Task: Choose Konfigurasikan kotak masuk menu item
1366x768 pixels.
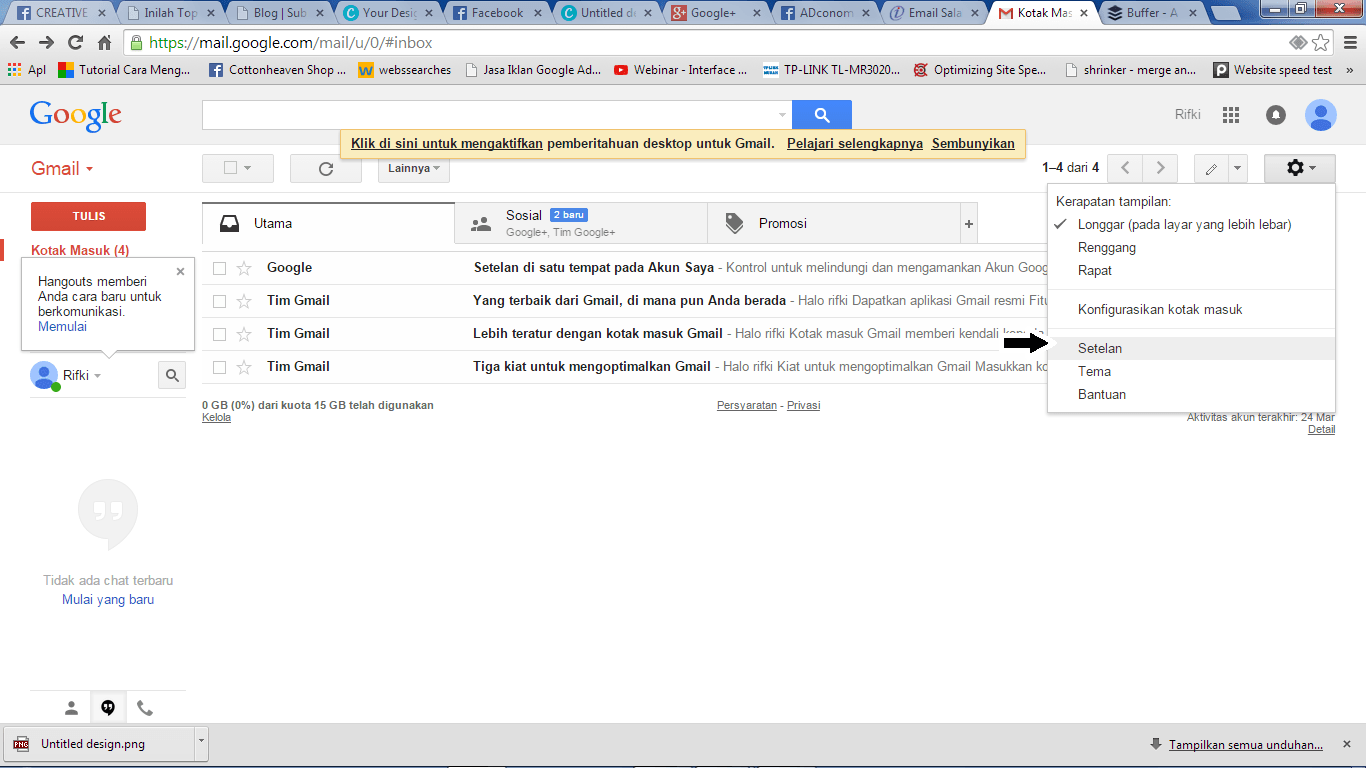Action: tap(1191, 310)
